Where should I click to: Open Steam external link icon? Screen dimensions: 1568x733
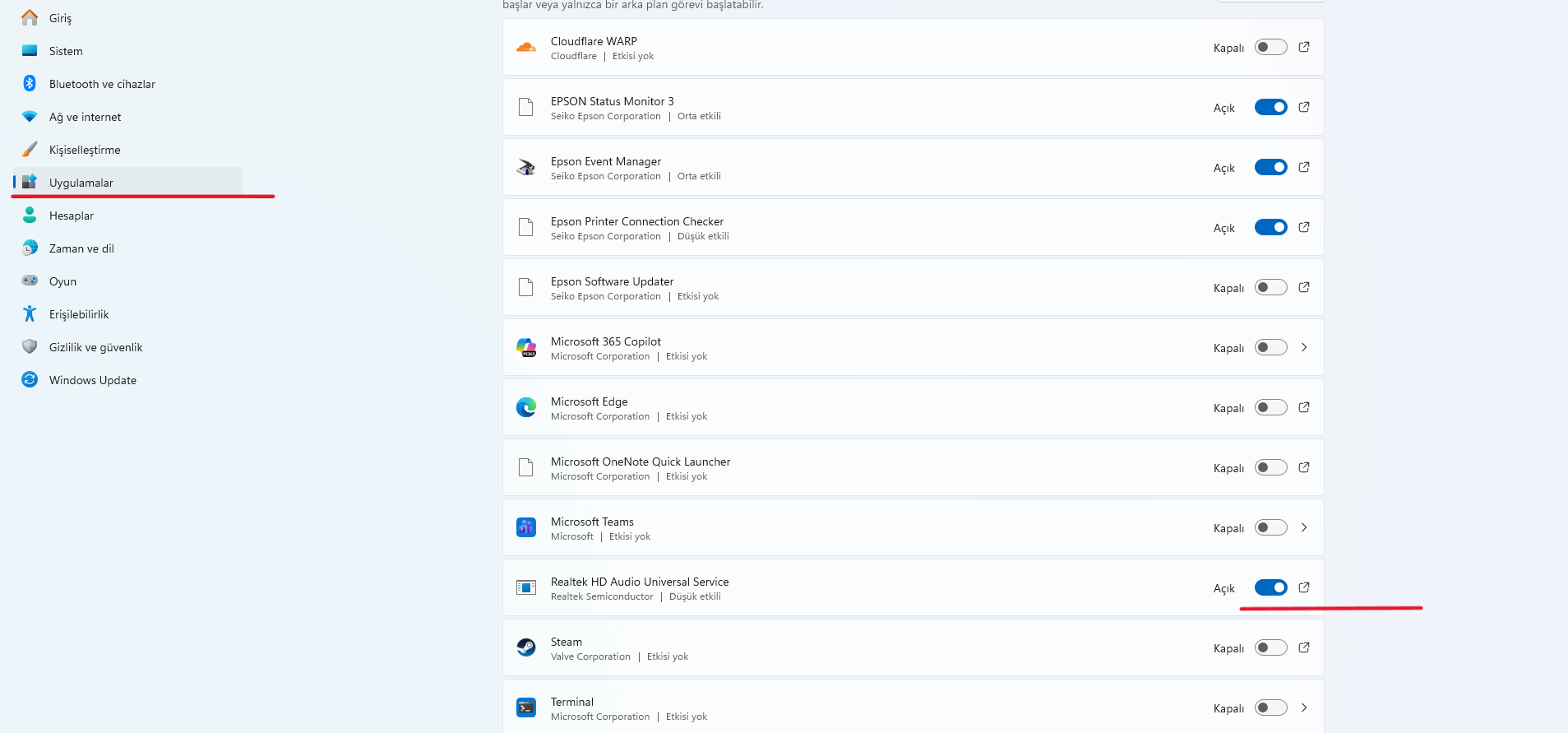(x=1304, y=647)
